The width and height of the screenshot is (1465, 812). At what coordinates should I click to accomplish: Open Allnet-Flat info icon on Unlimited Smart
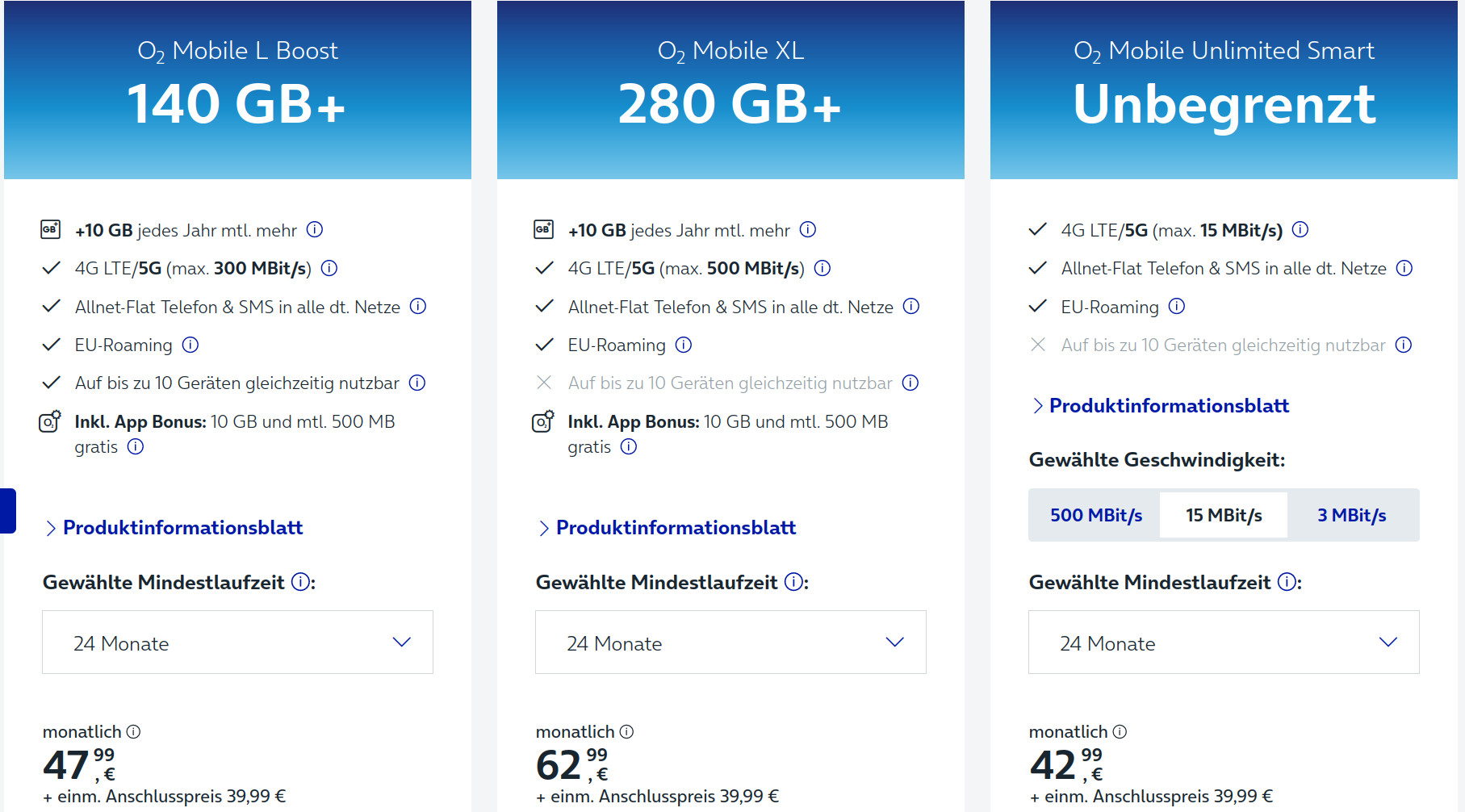[1405, 268]
